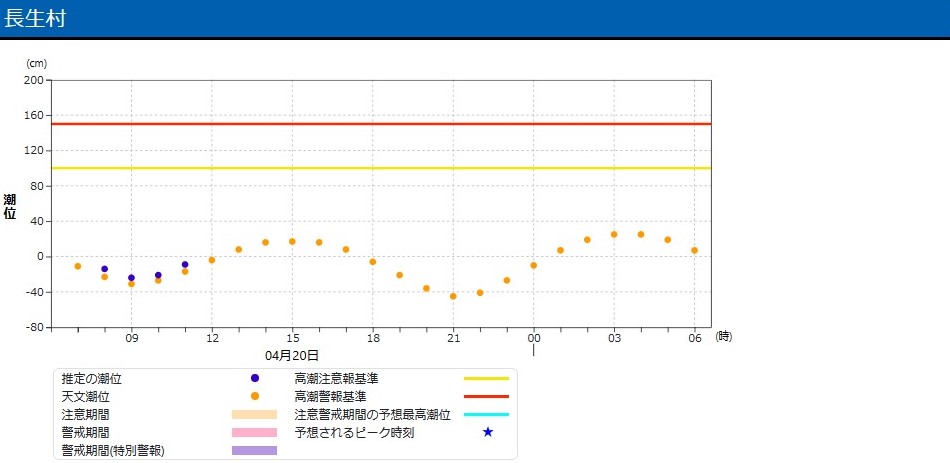Screen dimensions: 950x463
Task: Click the 200 label on the tide axis
Action: coord(35,80)
